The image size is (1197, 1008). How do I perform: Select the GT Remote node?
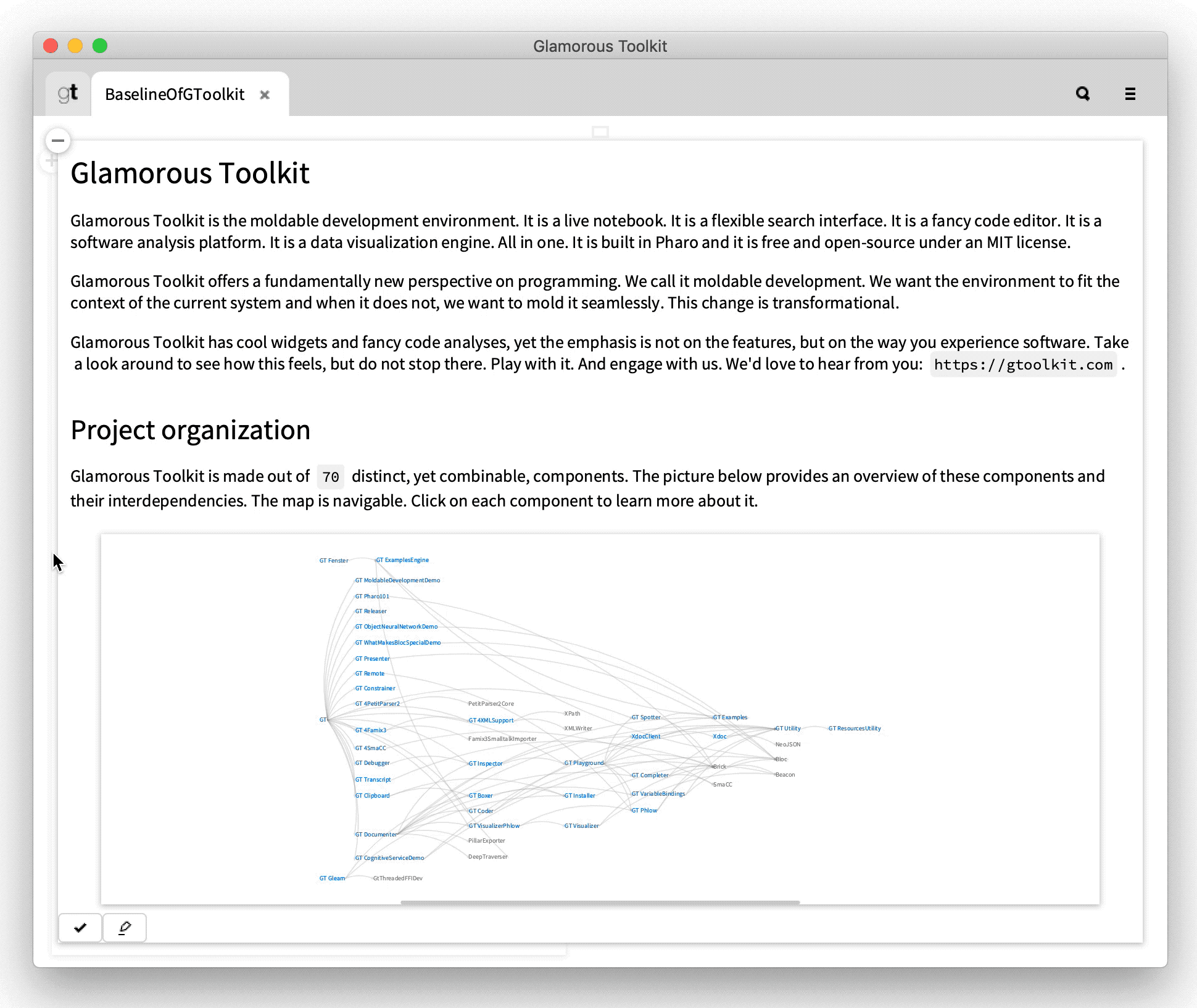tap(370, 674)
